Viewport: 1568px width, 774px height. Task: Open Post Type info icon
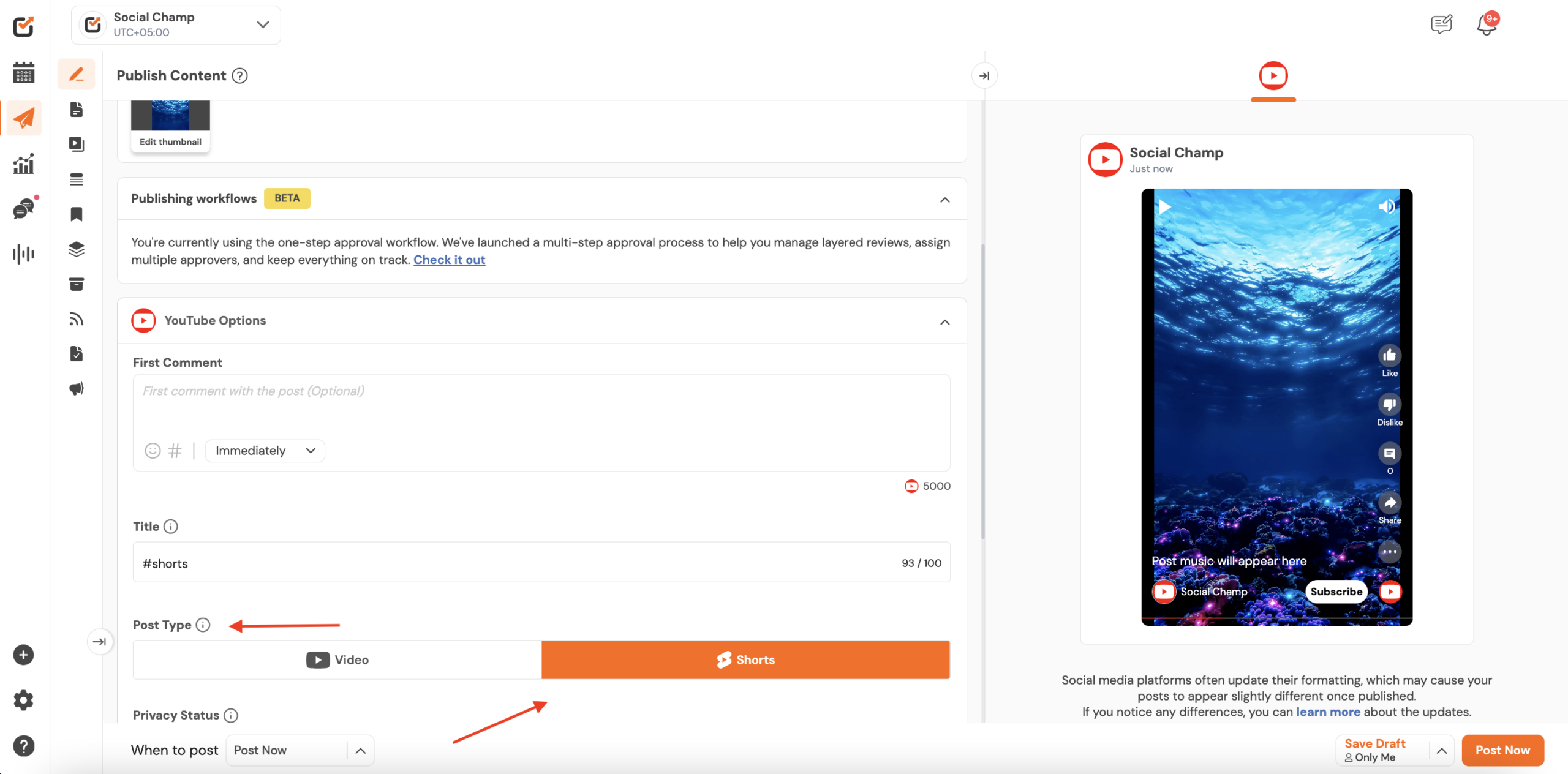coord(203,625)
